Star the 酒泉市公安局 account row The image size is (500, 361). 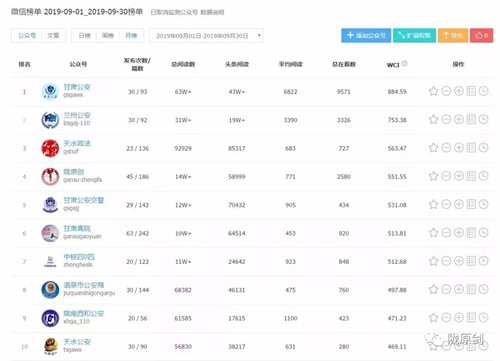[433, 289]
